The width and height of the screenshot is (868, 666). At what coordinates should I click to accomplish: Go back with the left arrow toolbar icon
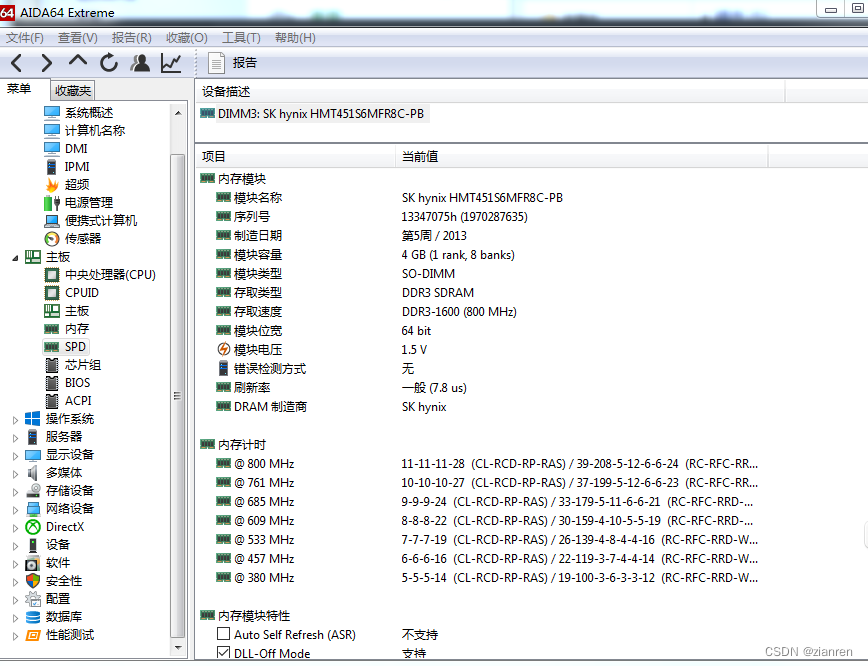(x=17, y=63)
